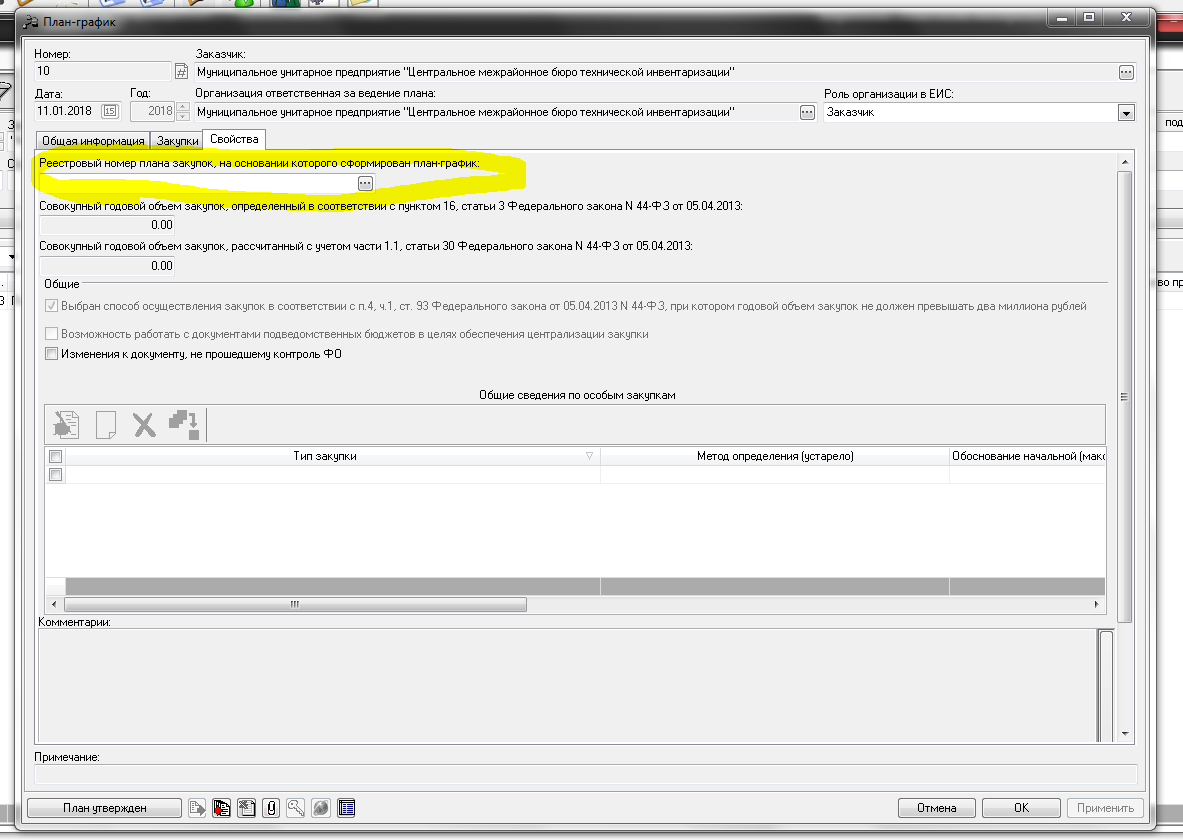Click the blank new page icon above table
This screenshot has width=1183, height=840.
coord(106,425)
